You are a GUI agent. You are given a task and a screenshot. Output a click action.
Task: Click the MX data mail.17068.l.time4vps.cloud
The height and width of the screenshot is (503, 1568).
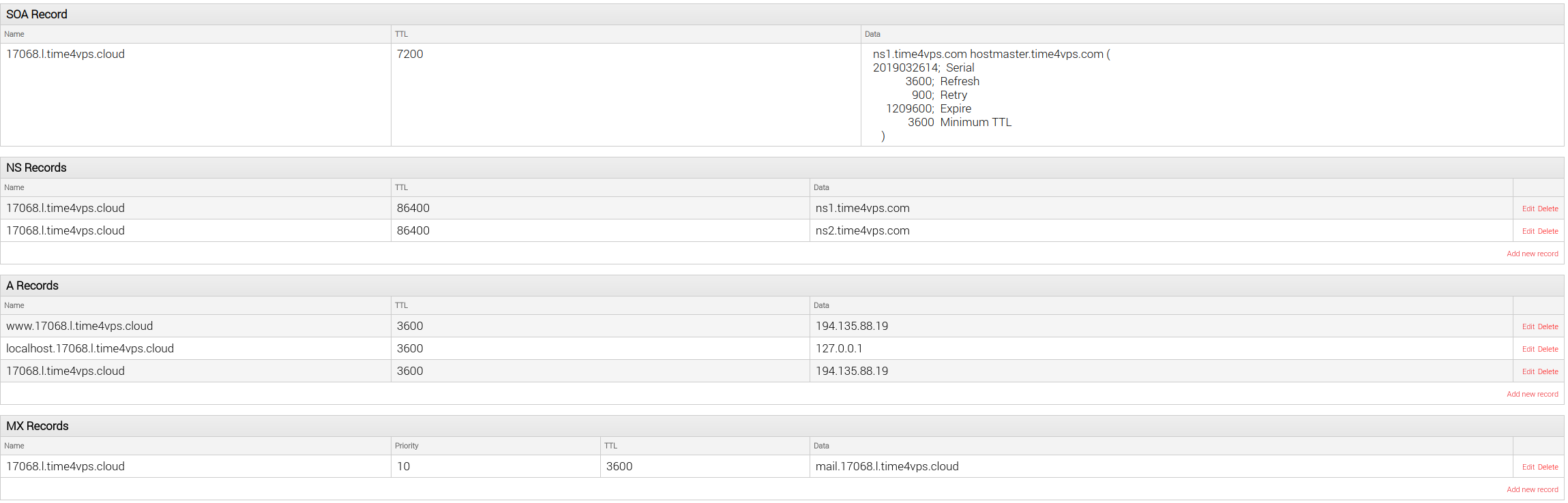(x=887, y=466)
